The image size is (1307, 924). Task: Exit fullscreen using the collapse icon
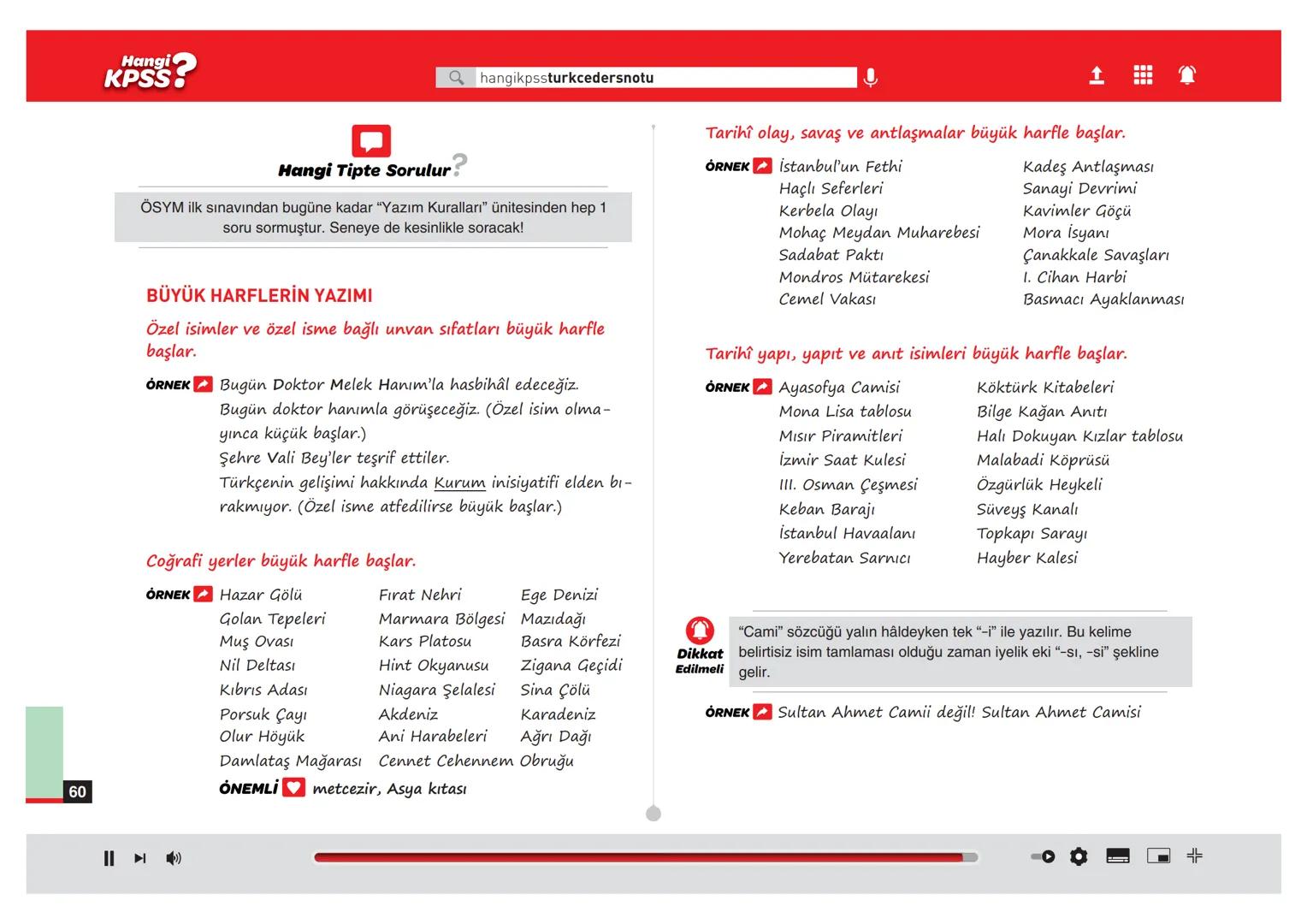1195,856
